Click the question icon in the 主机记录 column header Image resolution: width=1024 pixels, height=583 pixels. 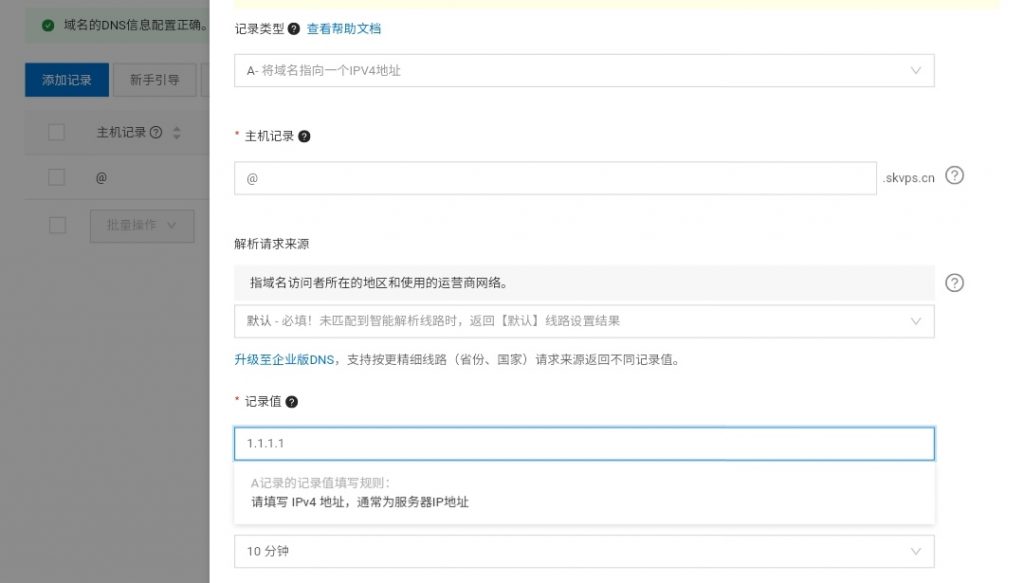click(x=156, y=132)
